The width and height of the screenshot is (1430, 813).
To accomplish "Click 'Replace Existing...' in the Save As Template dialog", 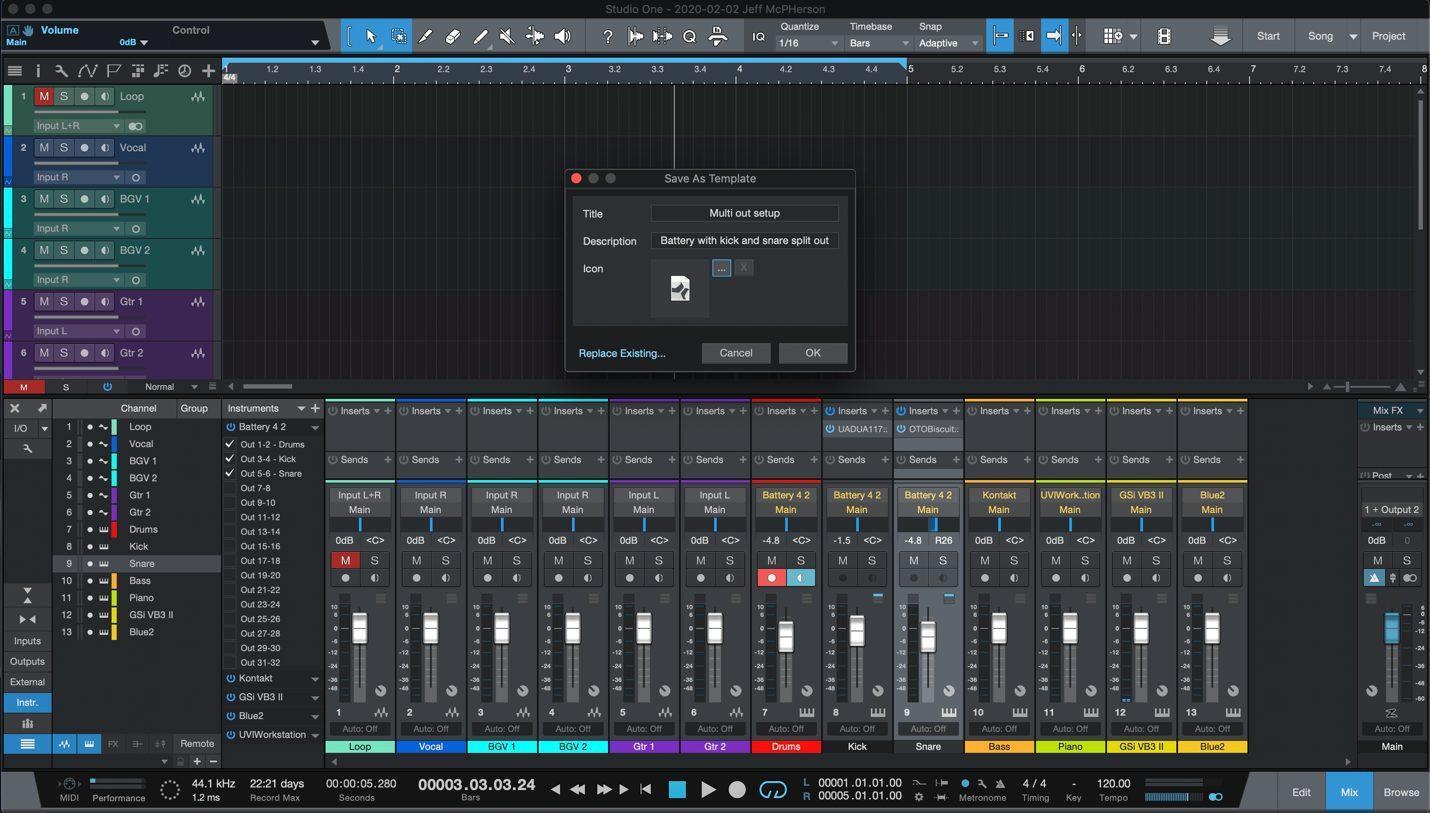I will 621,353.
